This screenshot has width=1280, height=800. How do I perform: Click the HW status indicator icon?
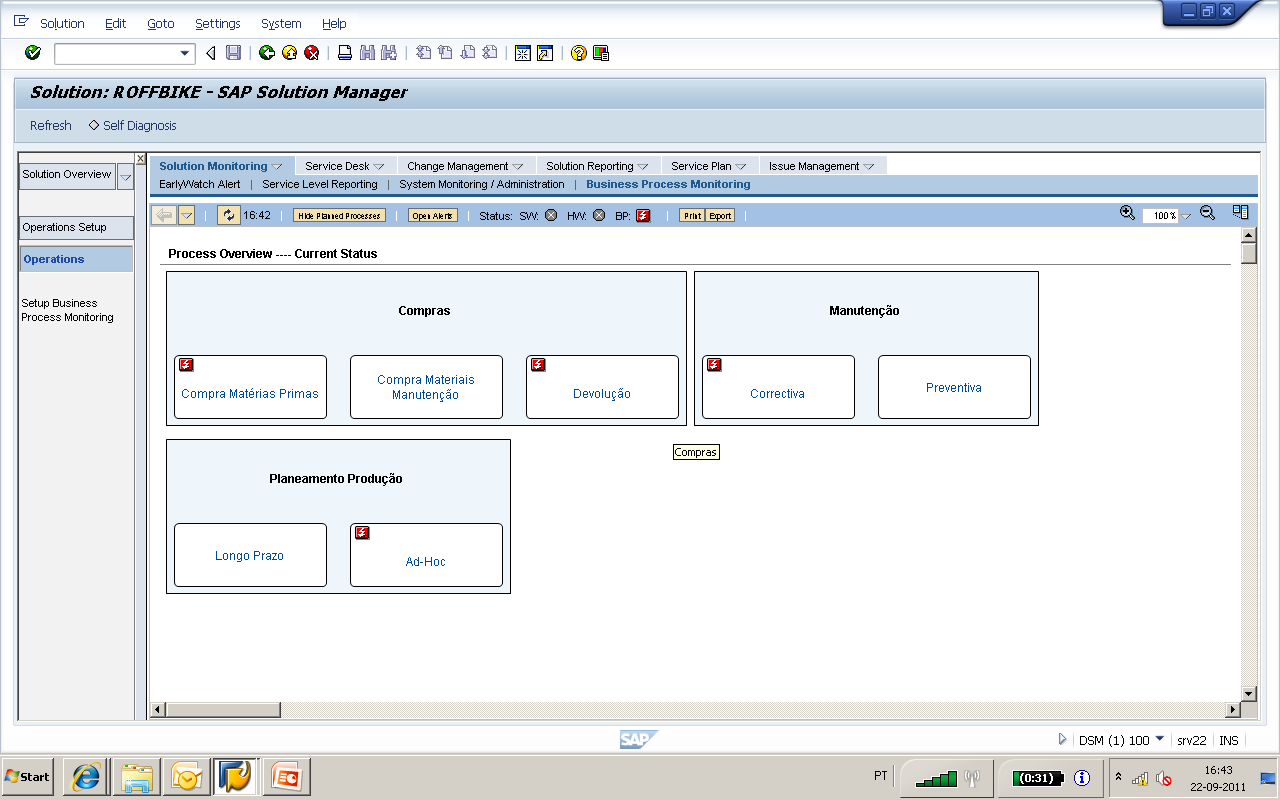pos(599,215)
